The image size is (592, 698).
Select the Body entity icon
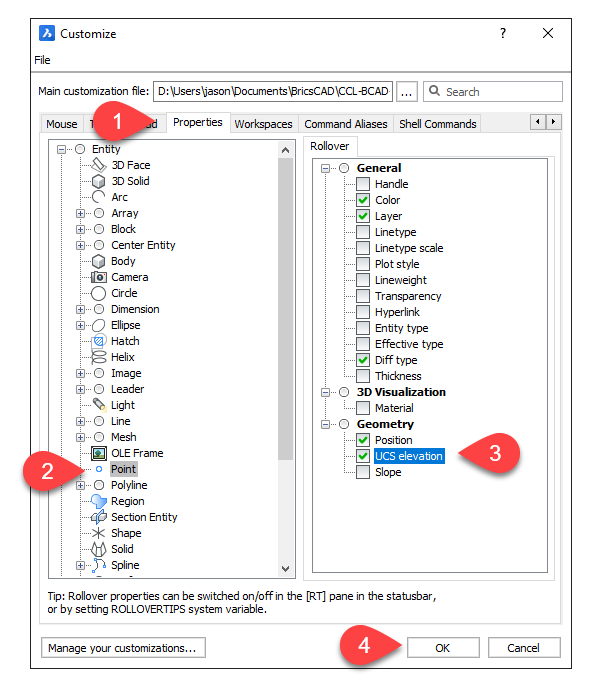[x=98, y=261]
